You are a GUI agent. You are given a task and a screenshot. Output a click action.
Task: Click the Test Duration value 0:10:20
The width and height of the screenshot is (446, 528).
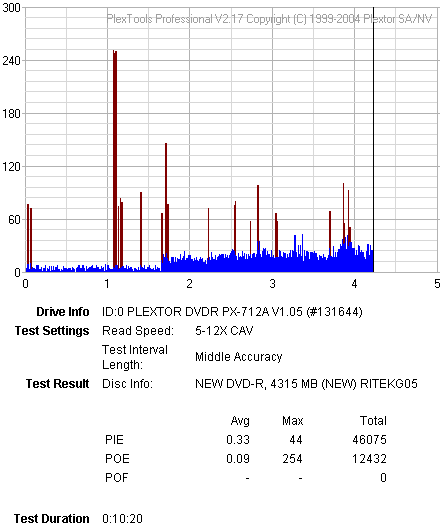122,519
